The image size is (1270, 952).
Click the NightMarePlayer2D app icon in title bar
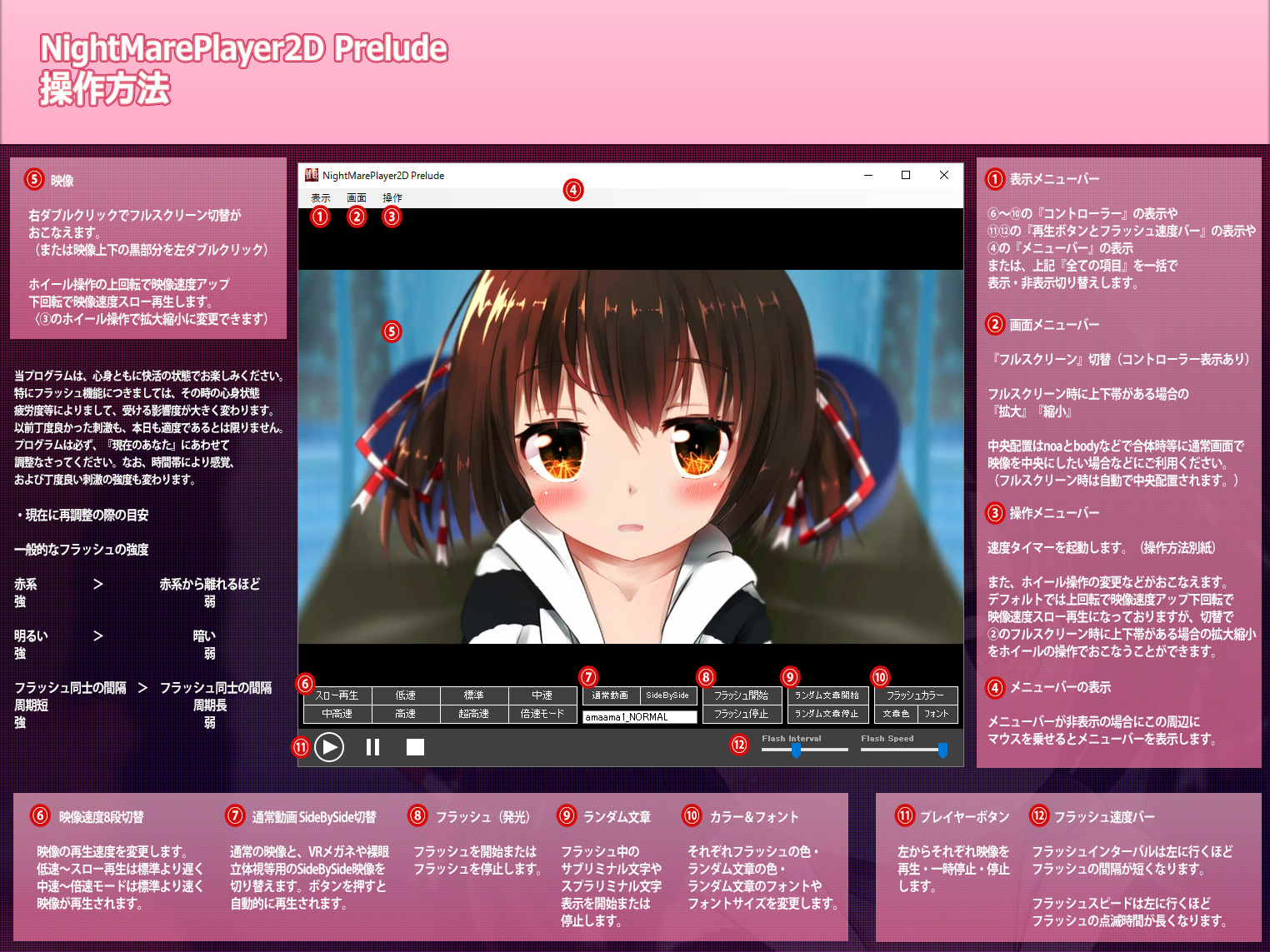(x=312, y=175)
